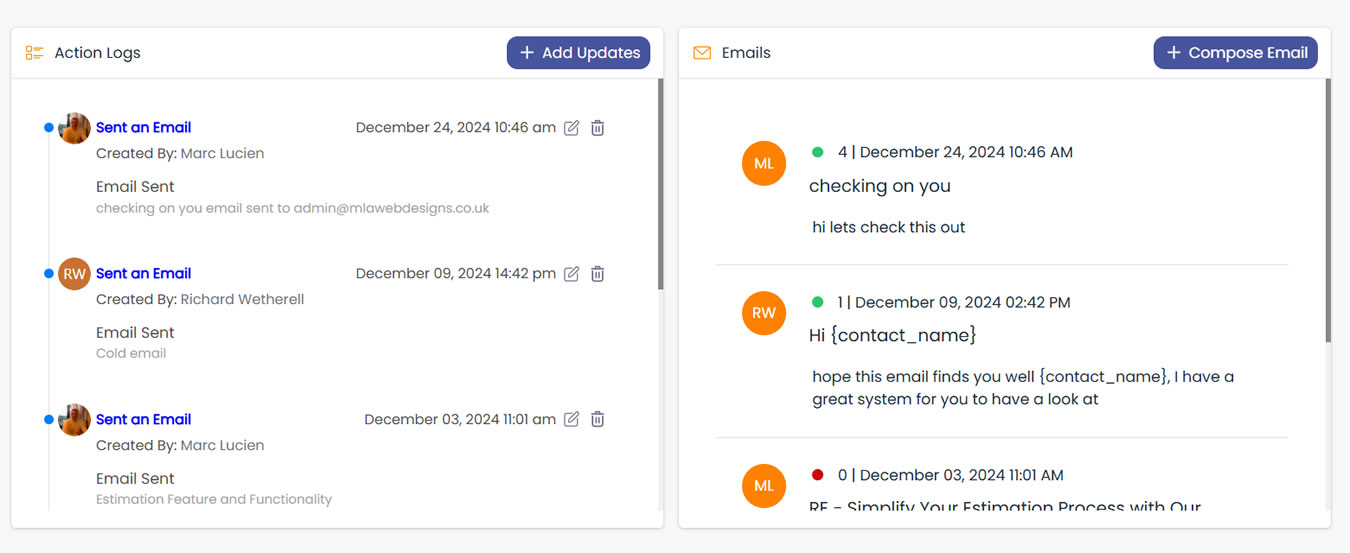This screenshot has width=1350, height=553.
Task: Click the Emails panel scrollbar
Action: [x=1328, y=210]
